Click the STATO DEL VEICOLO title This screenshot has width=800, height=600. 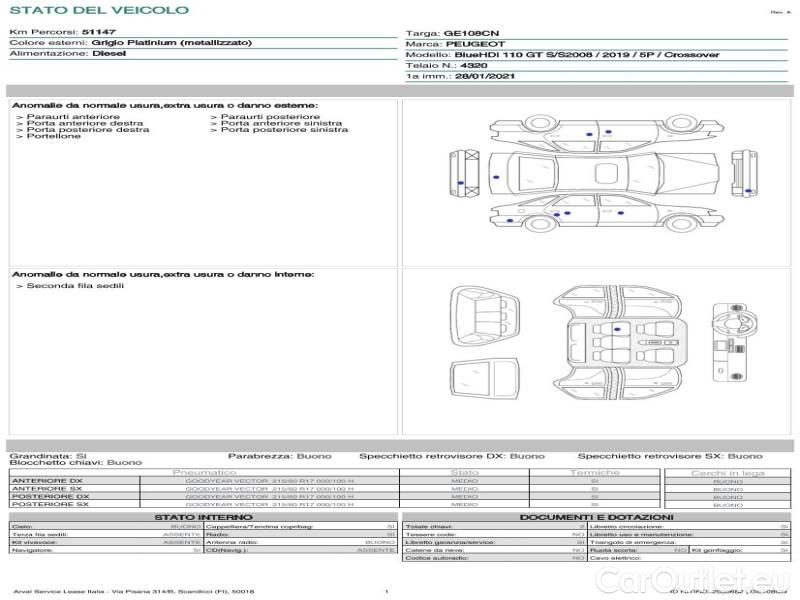98,11
